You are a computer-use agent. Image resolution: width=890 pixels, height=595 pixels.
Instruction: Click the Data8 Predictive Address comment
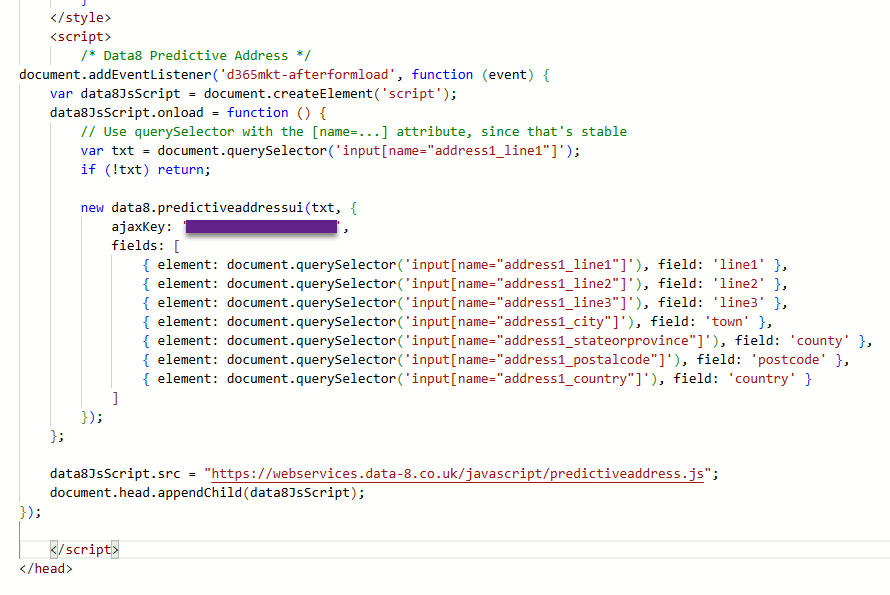[x=197, y=55]
